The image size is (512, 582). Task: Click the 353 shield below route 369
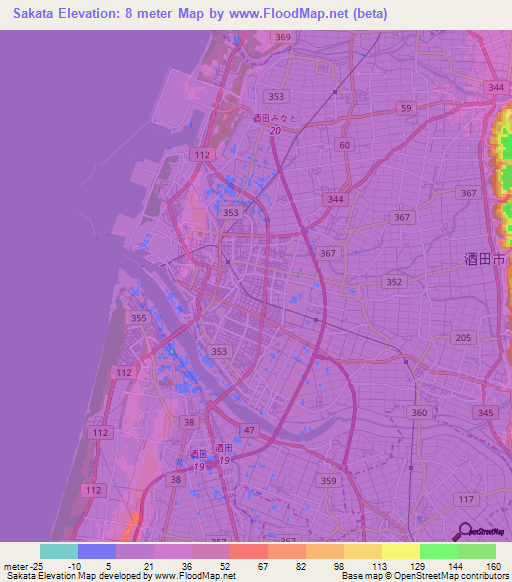[276, 97]
